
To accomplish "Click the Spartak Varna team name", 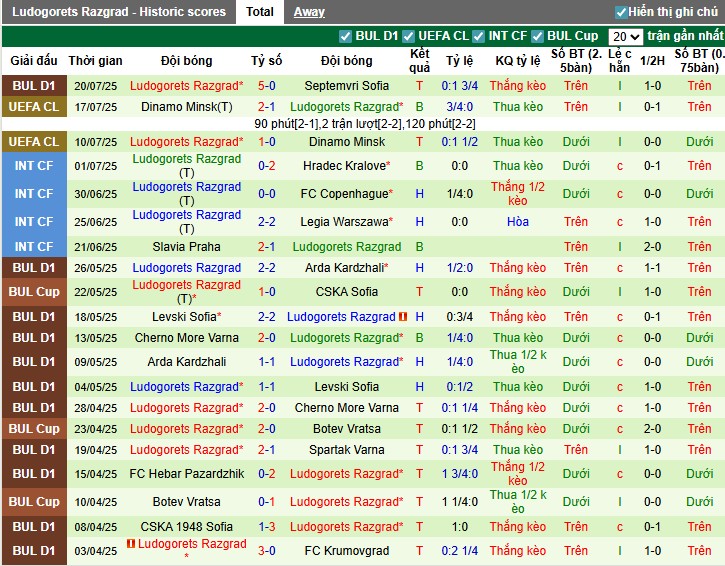I will (x=346, y=449).
